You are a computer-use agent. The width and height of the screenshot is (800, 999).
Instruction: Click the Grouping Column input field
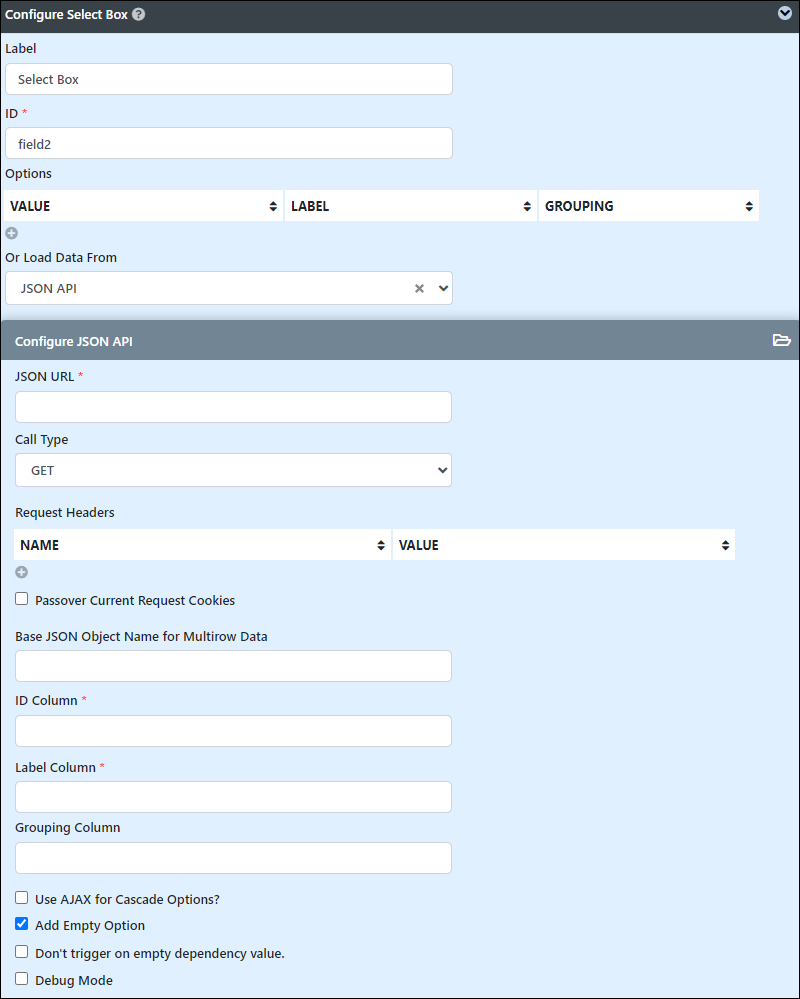tap(233, 858)
